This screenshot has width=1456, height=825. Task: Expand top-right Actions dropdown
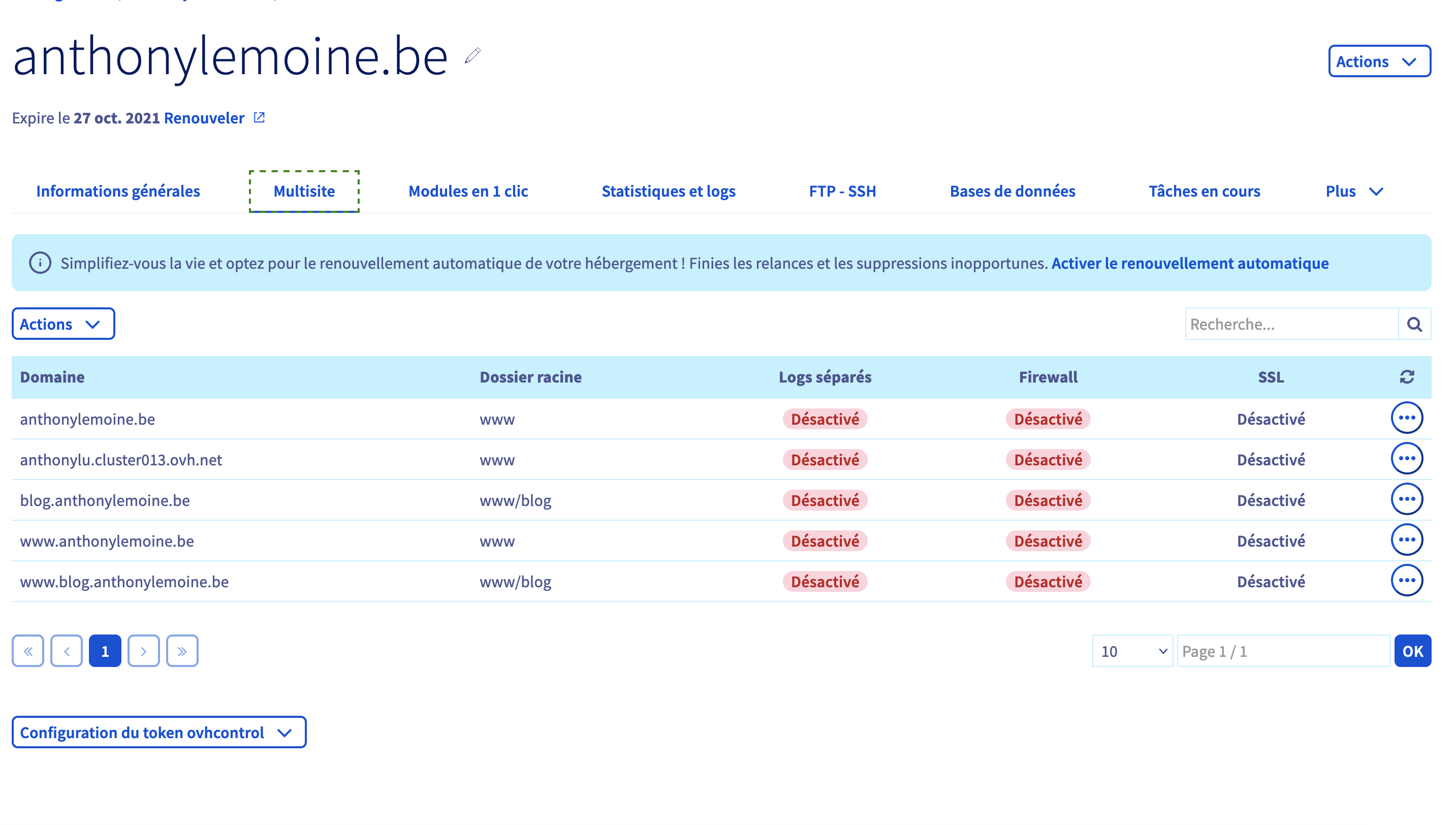tap(1379, 61)
